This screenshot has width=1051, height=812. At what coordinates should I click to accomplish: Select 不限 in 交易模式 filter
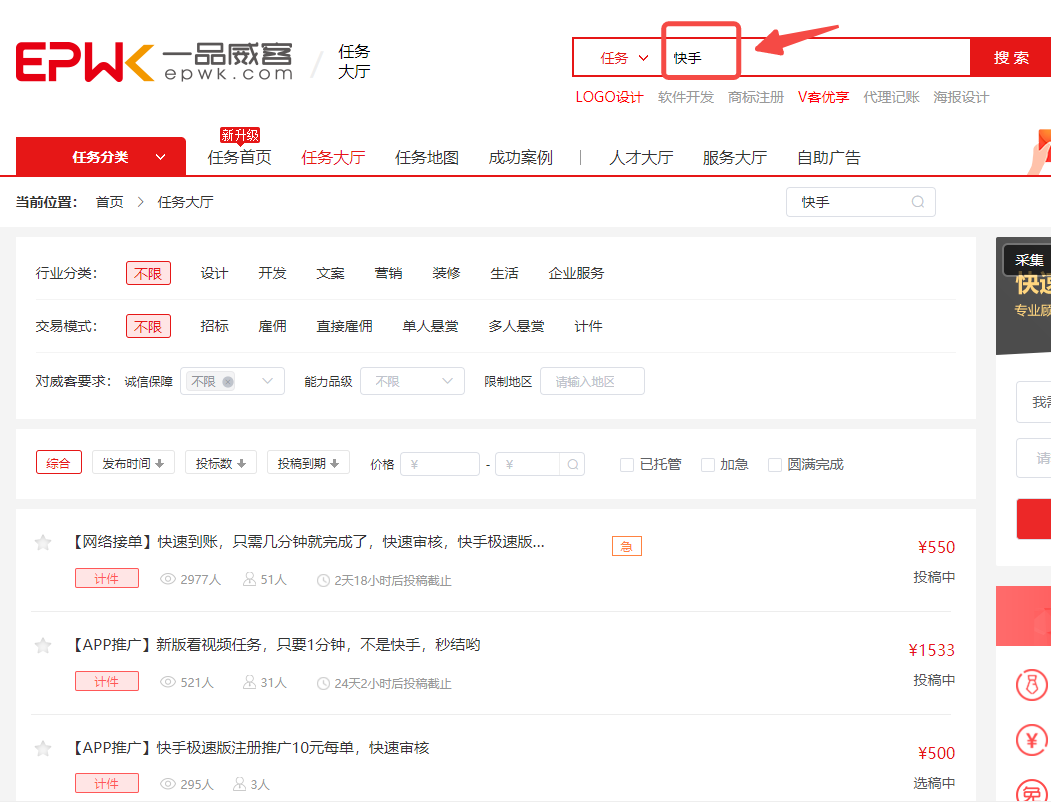click(148, 326)
